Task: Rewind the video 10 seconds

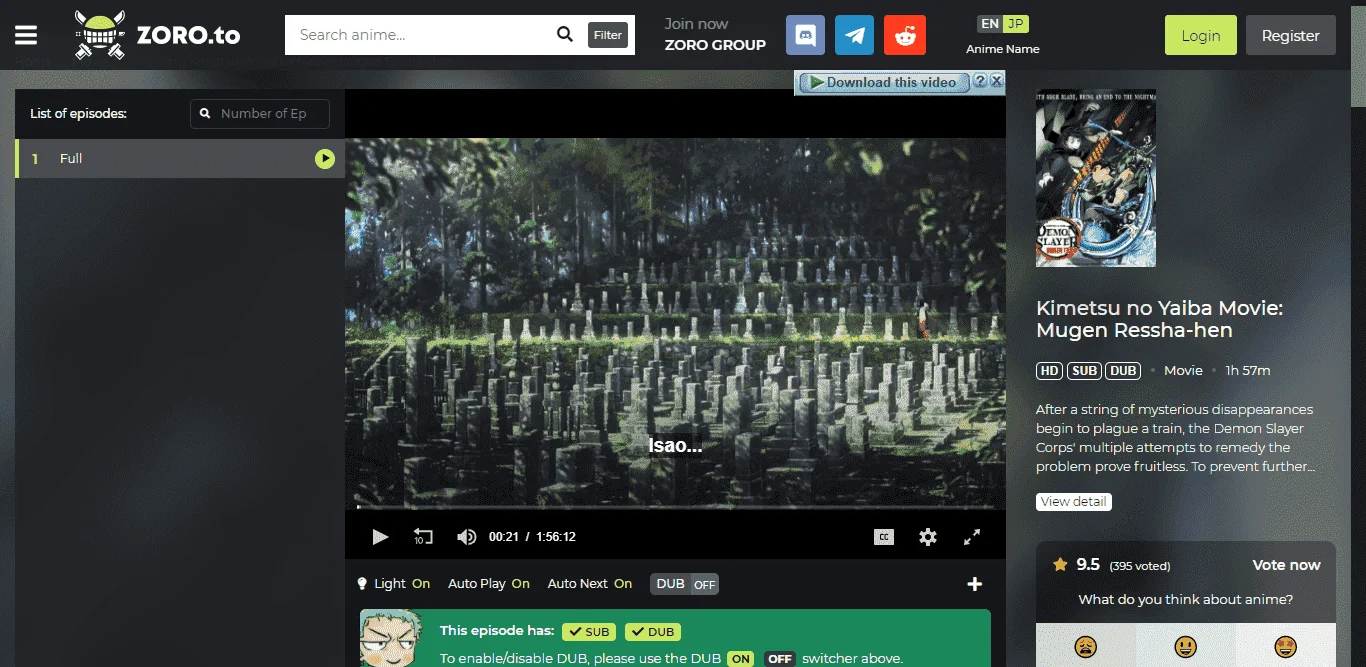Action: click(423, 537)
